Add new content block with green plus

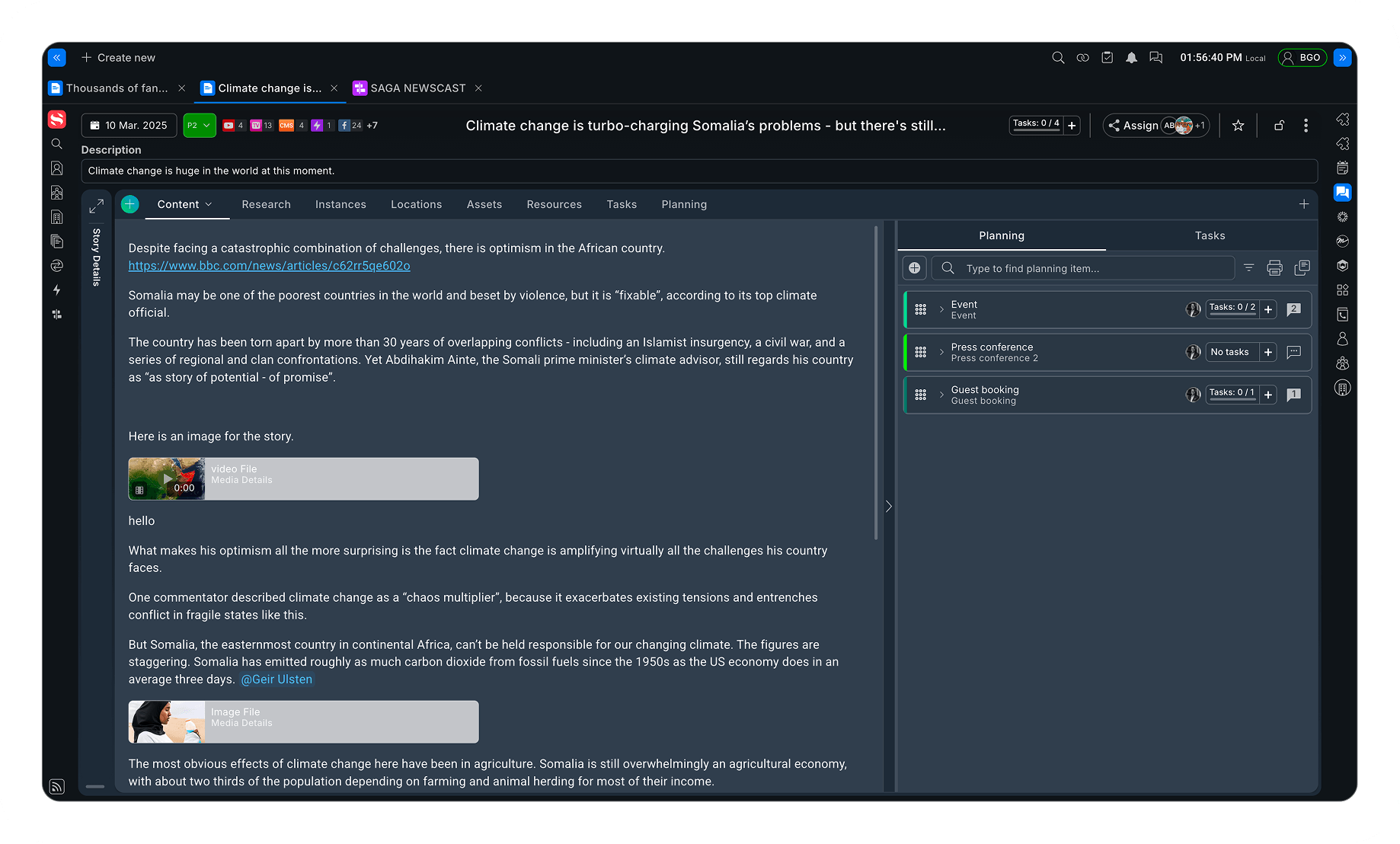click(x=130, y=204)
